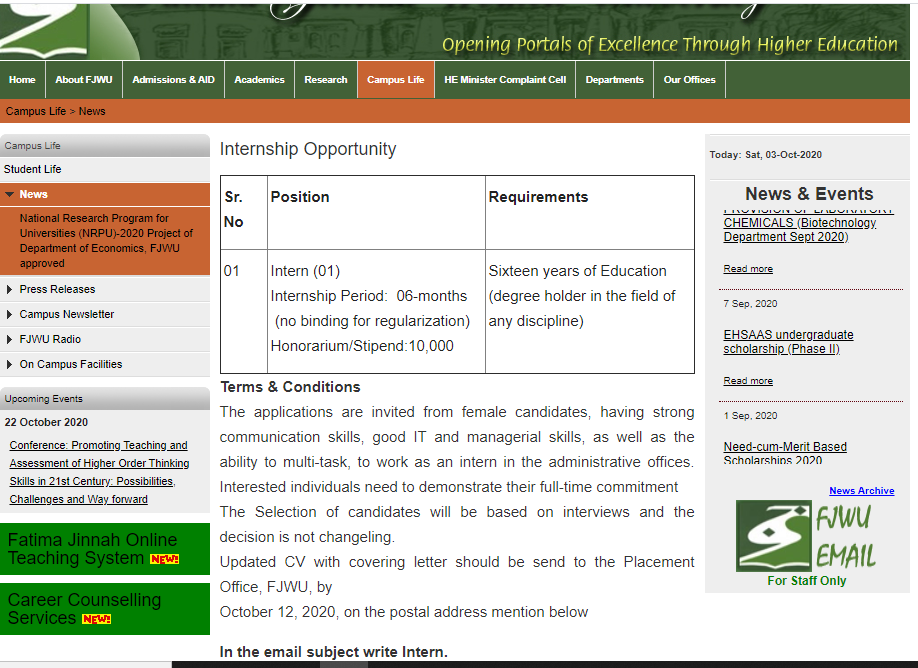The width and height of the screenshot is (918, 668).
Task: Click the Position table header
Action: pos(300,197)
